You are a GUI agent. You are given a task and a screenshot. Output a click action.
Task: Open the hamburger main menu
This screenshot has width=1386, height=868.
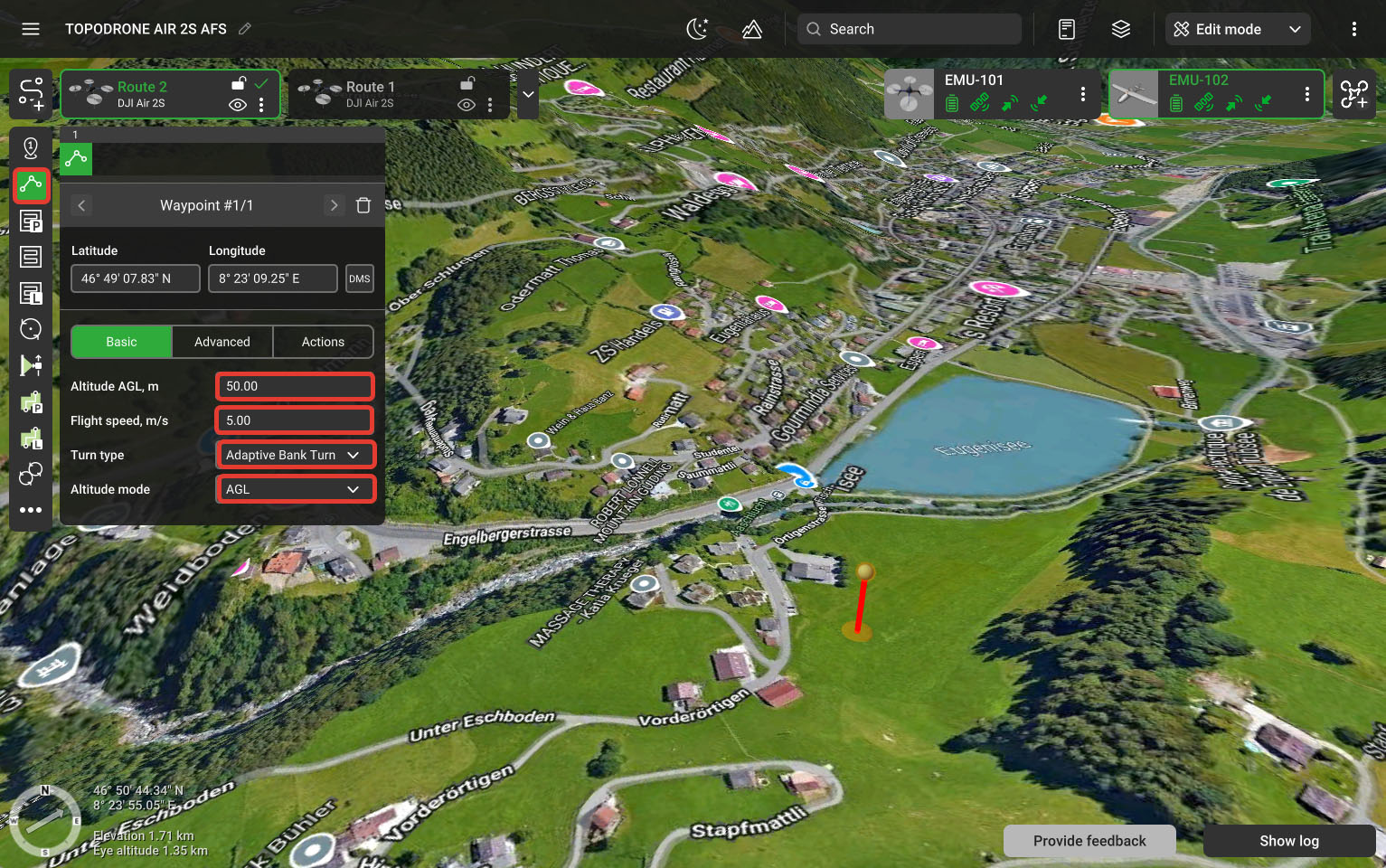tap(31, 29)
